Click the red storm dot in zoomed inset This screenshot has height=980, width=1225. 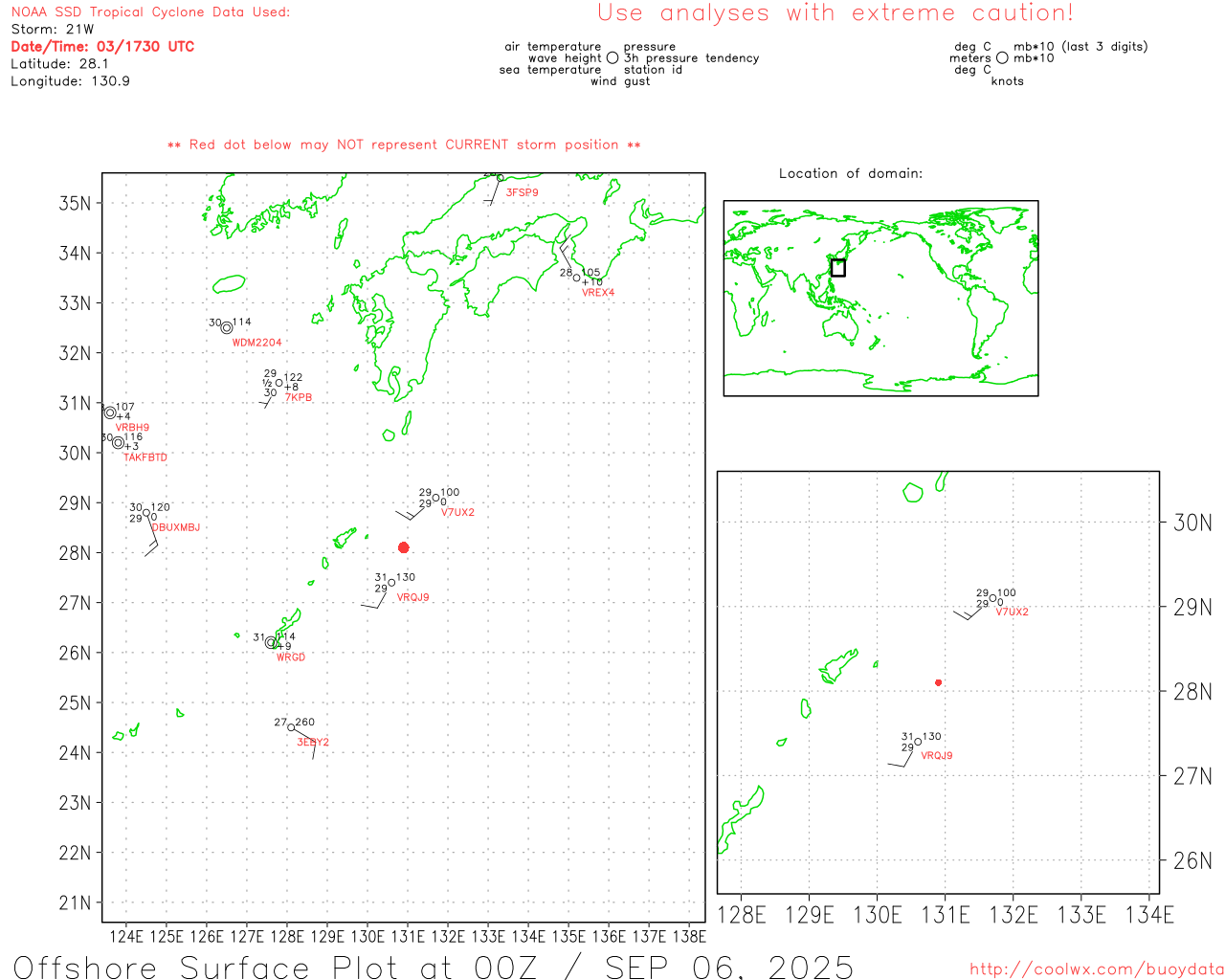(939, 682)
